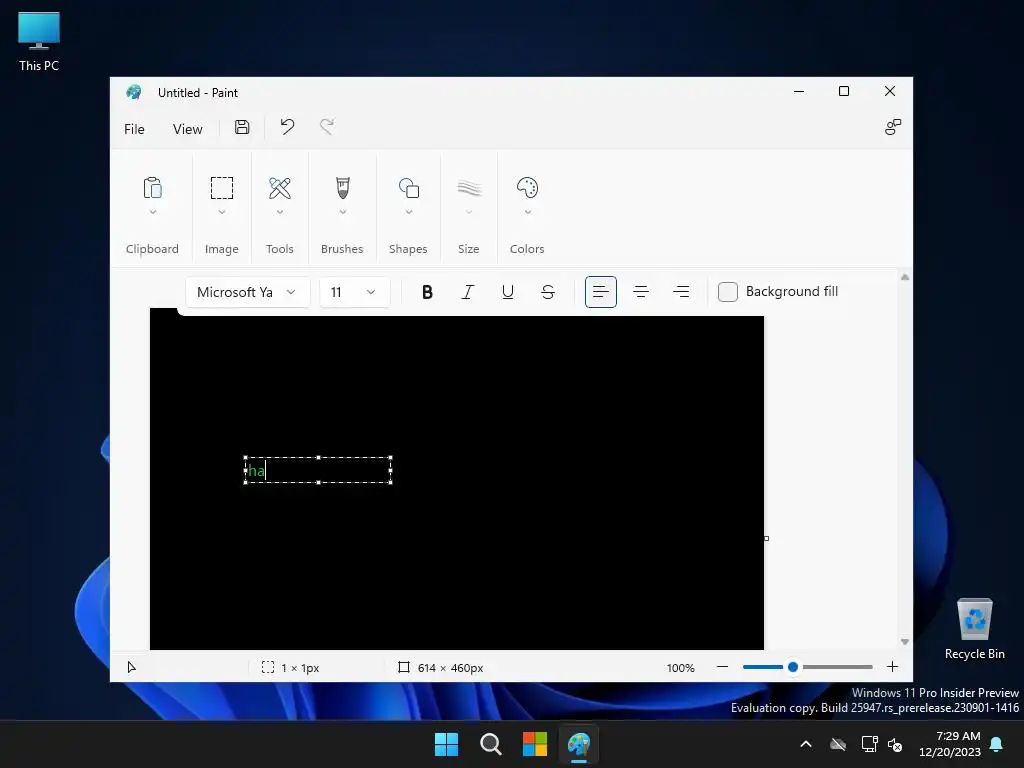
Task: Click the network display tray icon
Action: coord(870,744)
